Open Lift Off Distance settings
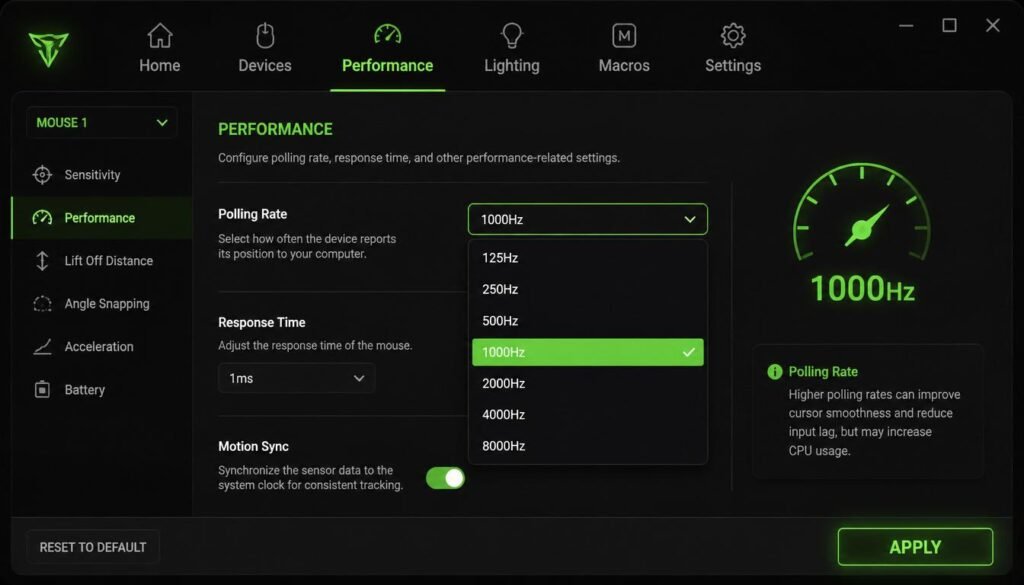 (102, 261)
